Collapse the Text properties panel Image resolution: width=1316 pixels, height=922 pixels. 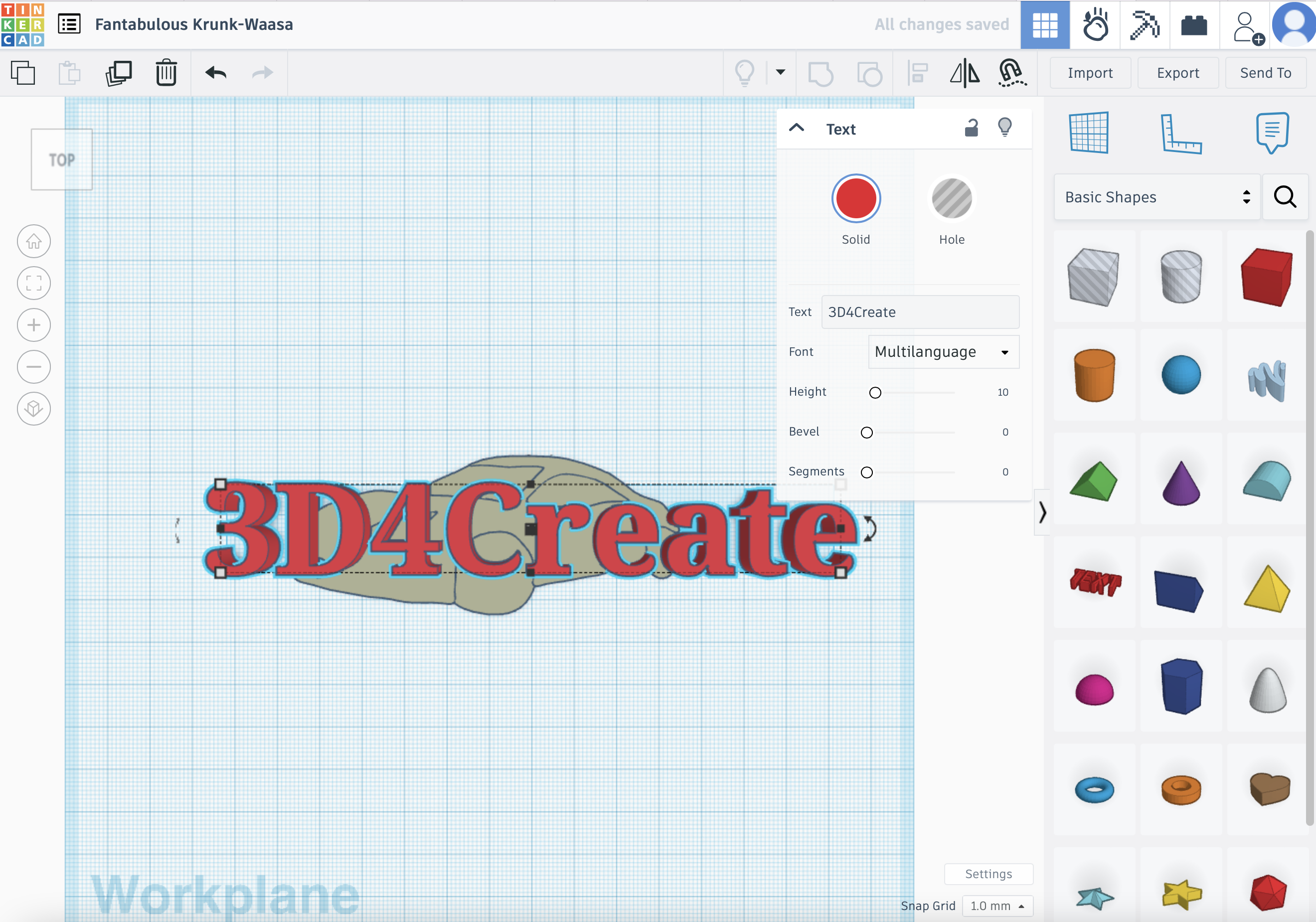tap(797, 128)
